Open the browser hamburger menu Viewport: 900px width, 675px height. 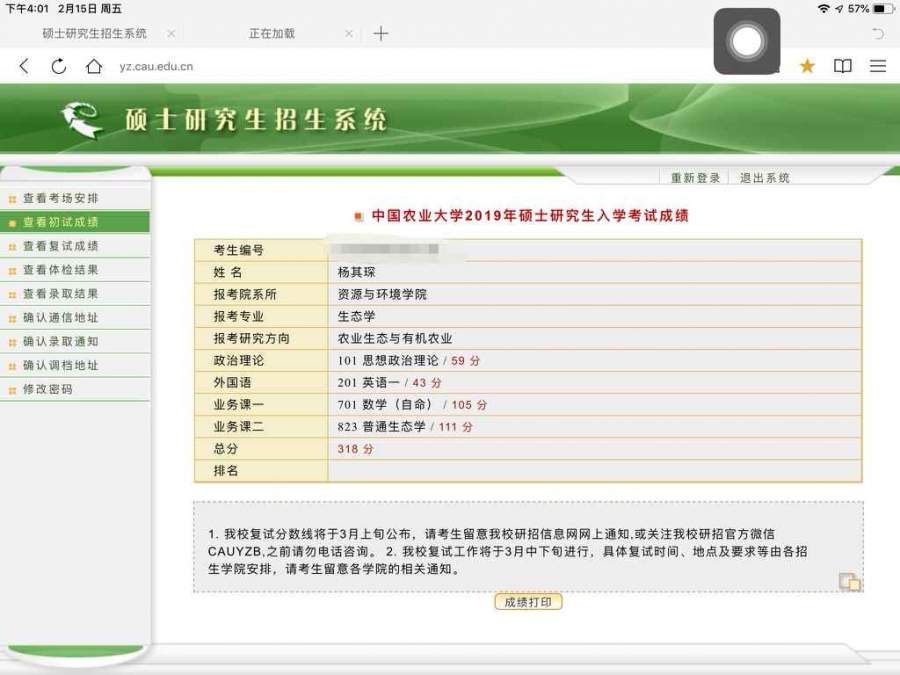[x=878, y=66]
